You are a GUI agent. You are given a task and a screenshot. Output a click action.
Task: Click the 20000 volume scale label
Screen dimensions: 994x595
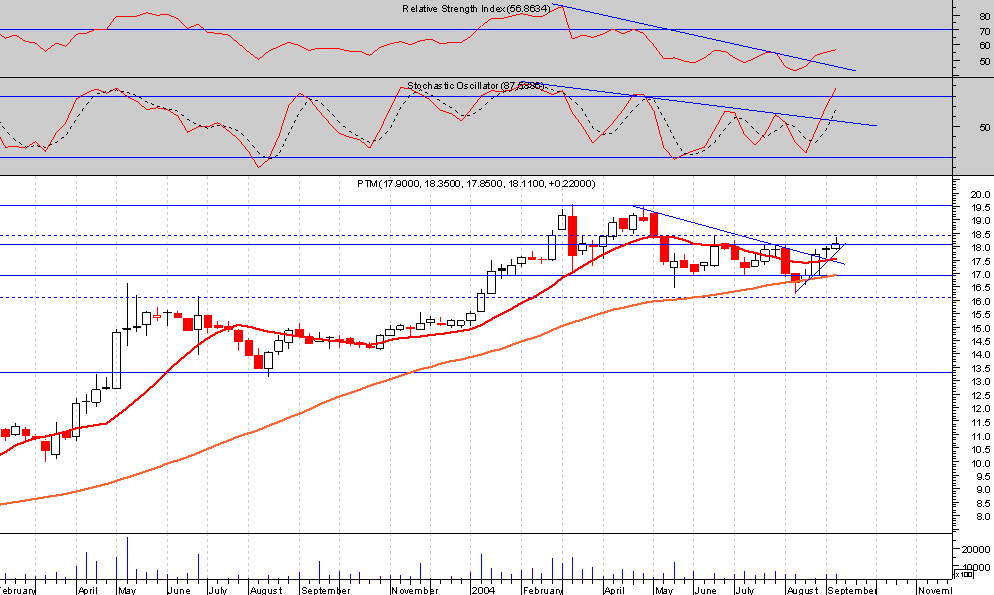(x=977, y=548)
